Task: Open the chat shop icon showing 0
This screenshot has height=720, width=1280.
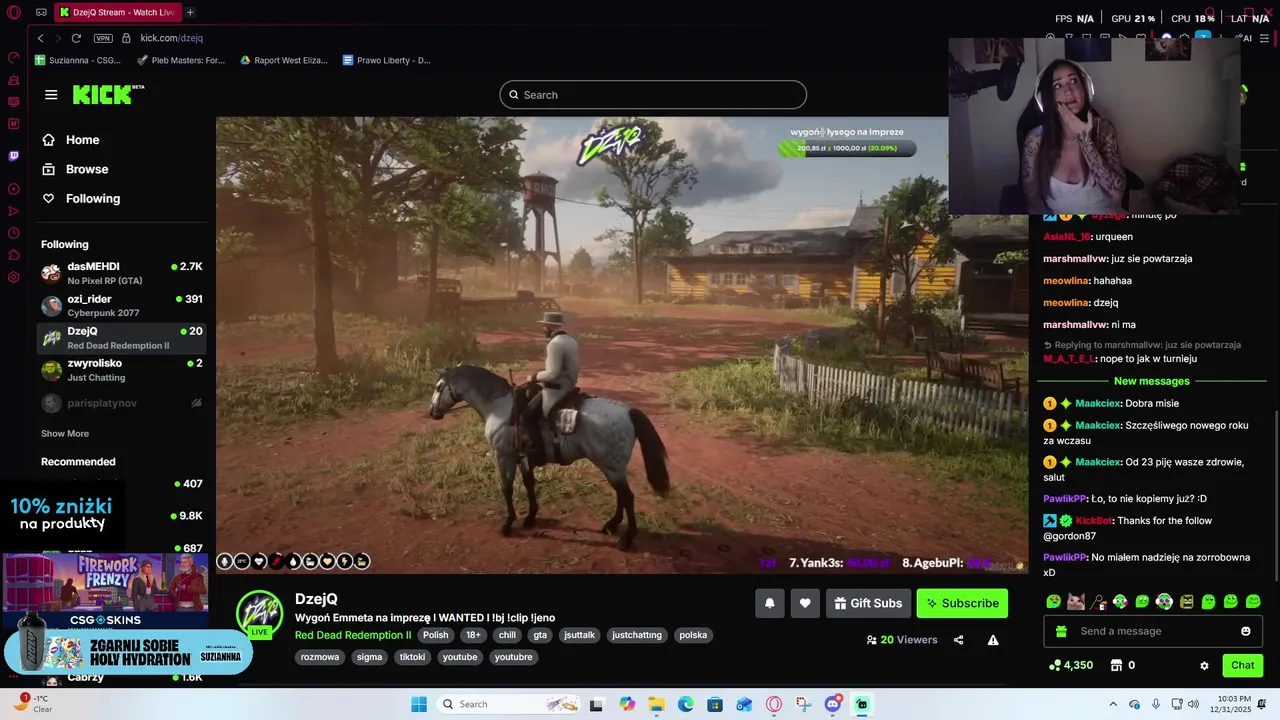Action: 1123,665
